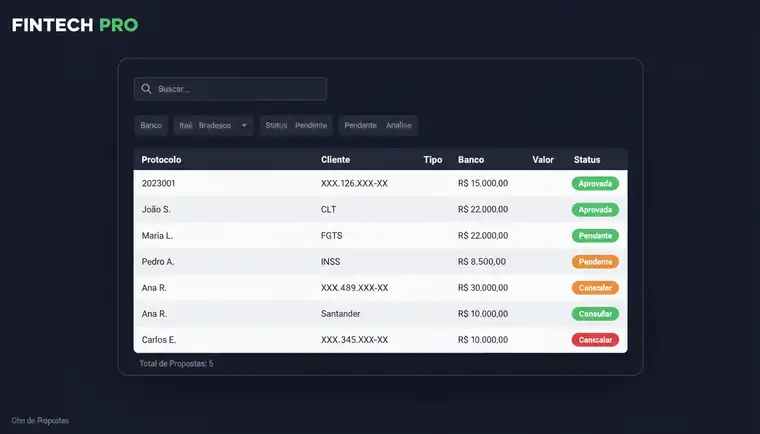
Task: Sort by the Cliente column header
Action: [x=335, y=160]
